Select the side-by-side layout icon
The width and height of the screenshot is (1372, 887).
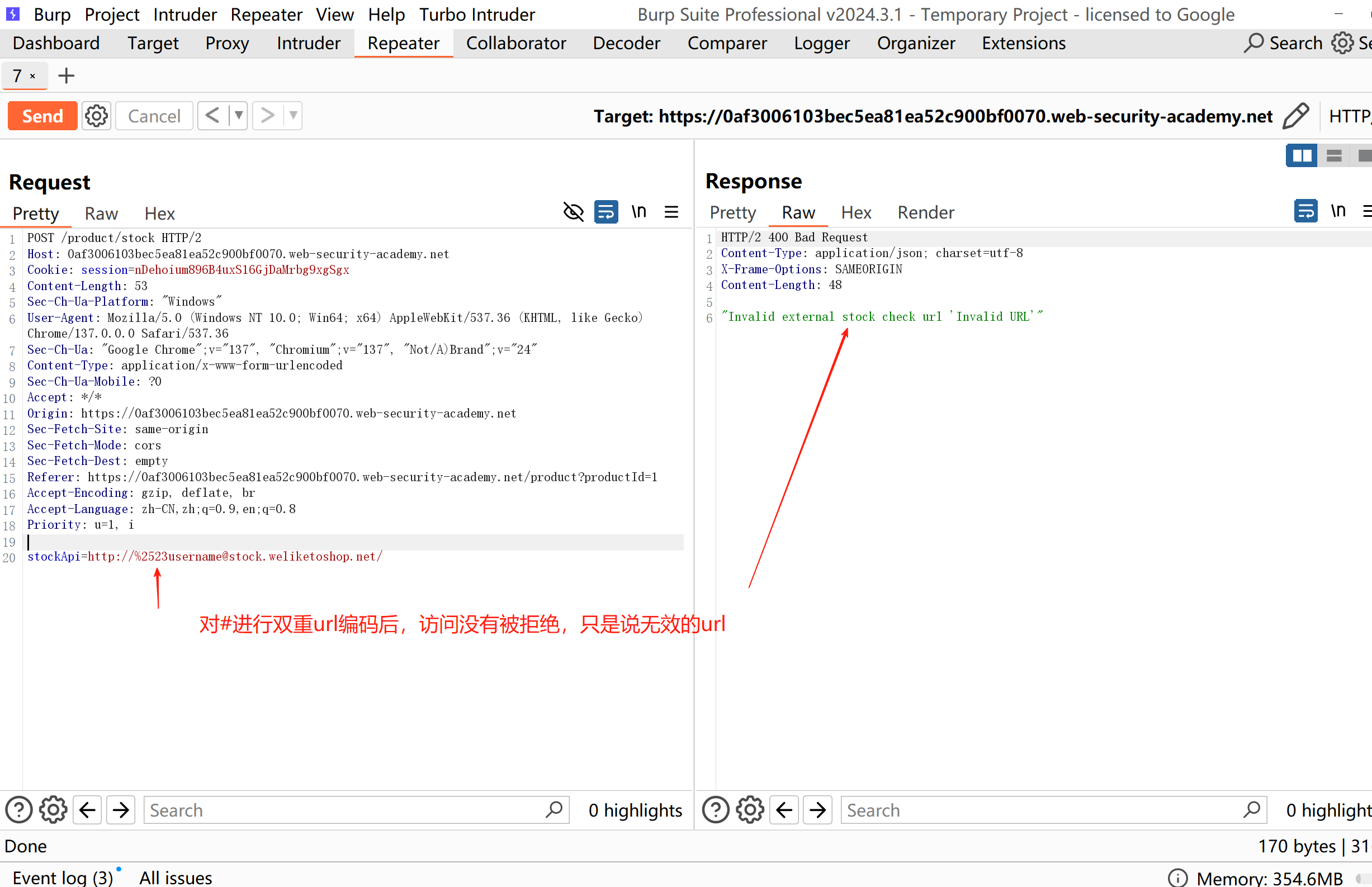[1301, 155]
